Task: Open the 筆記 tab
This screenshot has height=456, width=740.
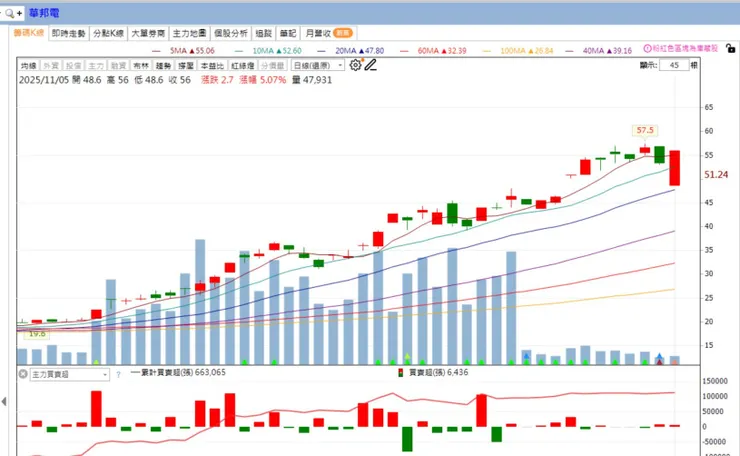Action: [x=288, y=33]
